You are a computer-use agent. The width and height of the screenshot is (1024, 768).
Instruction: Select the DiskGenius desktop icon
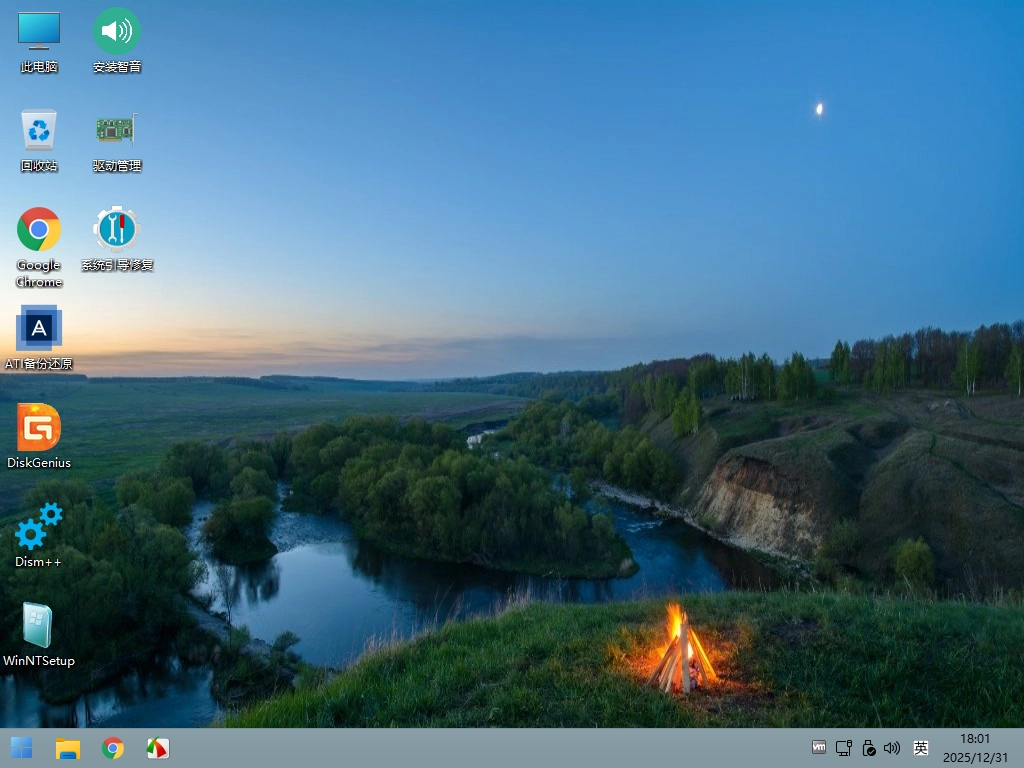[39, 427]
